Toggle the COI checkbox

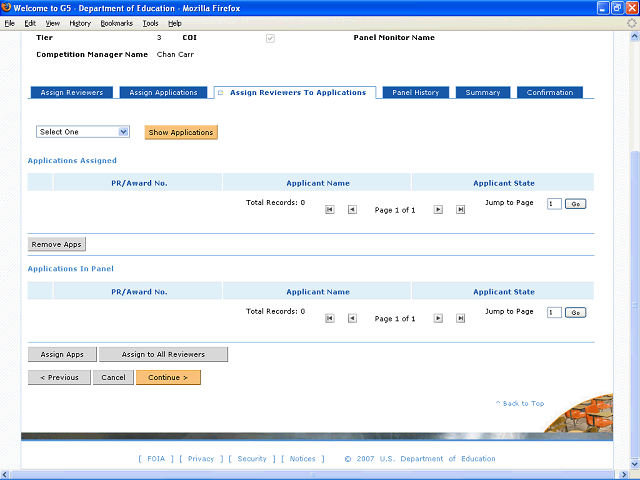pos(270,38)
